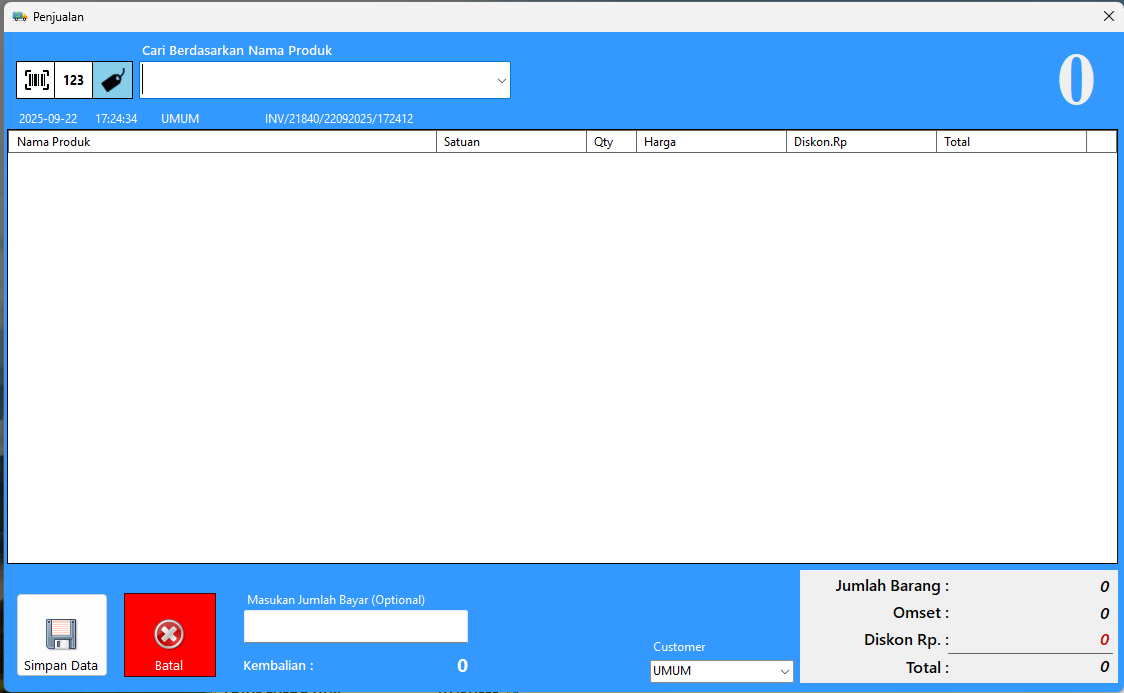Select the Total column header
1124x693 pixels.
click(x=1011, y=142)
